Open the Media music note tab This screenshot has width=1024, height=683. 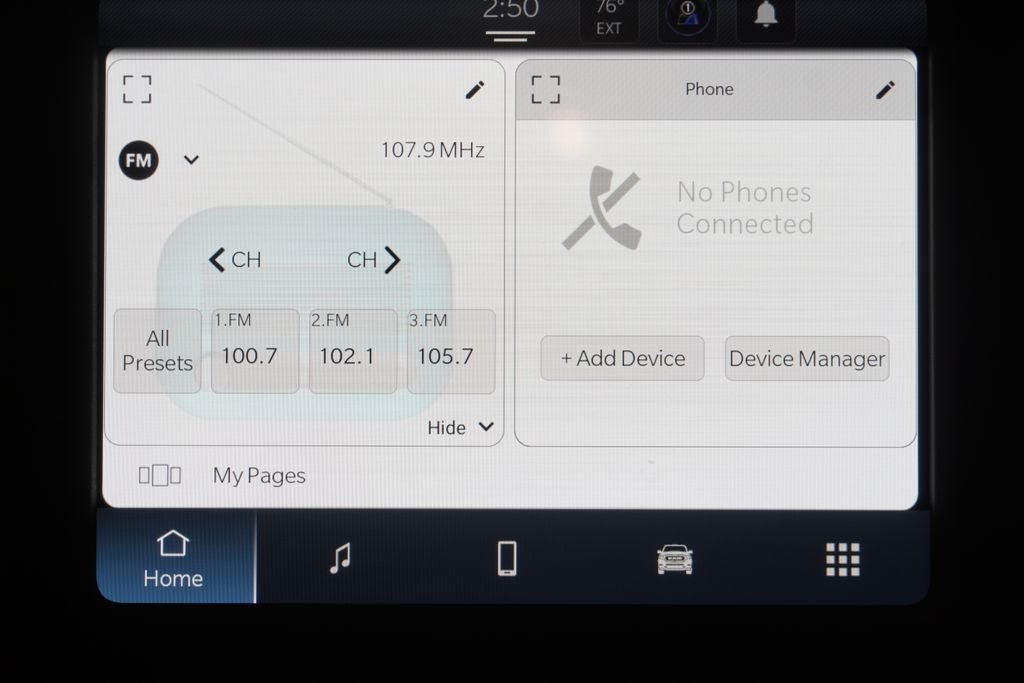pos(340,558)
